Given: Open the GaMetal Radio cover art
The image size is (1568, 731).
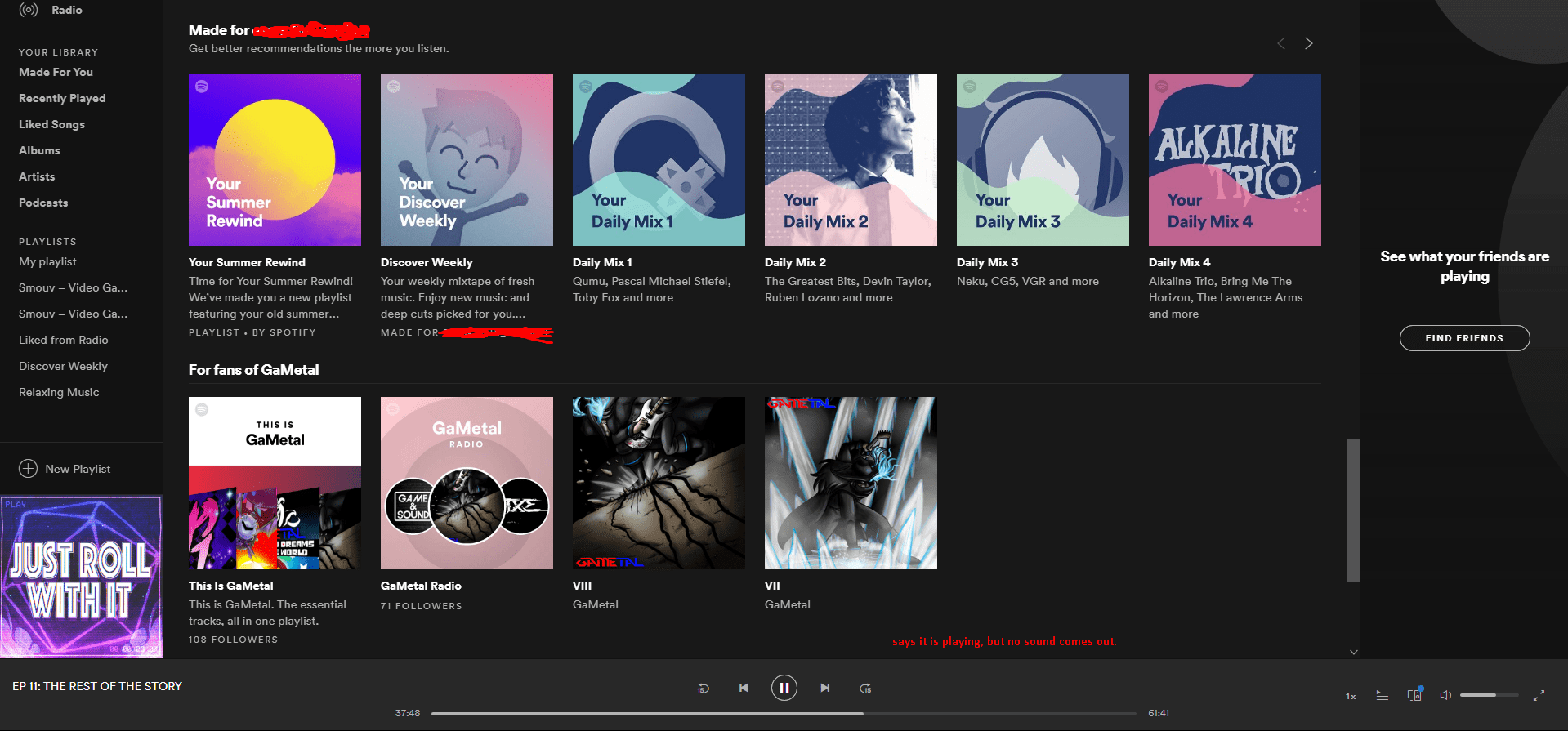Looking at the screenshot, I should point(467,483).
